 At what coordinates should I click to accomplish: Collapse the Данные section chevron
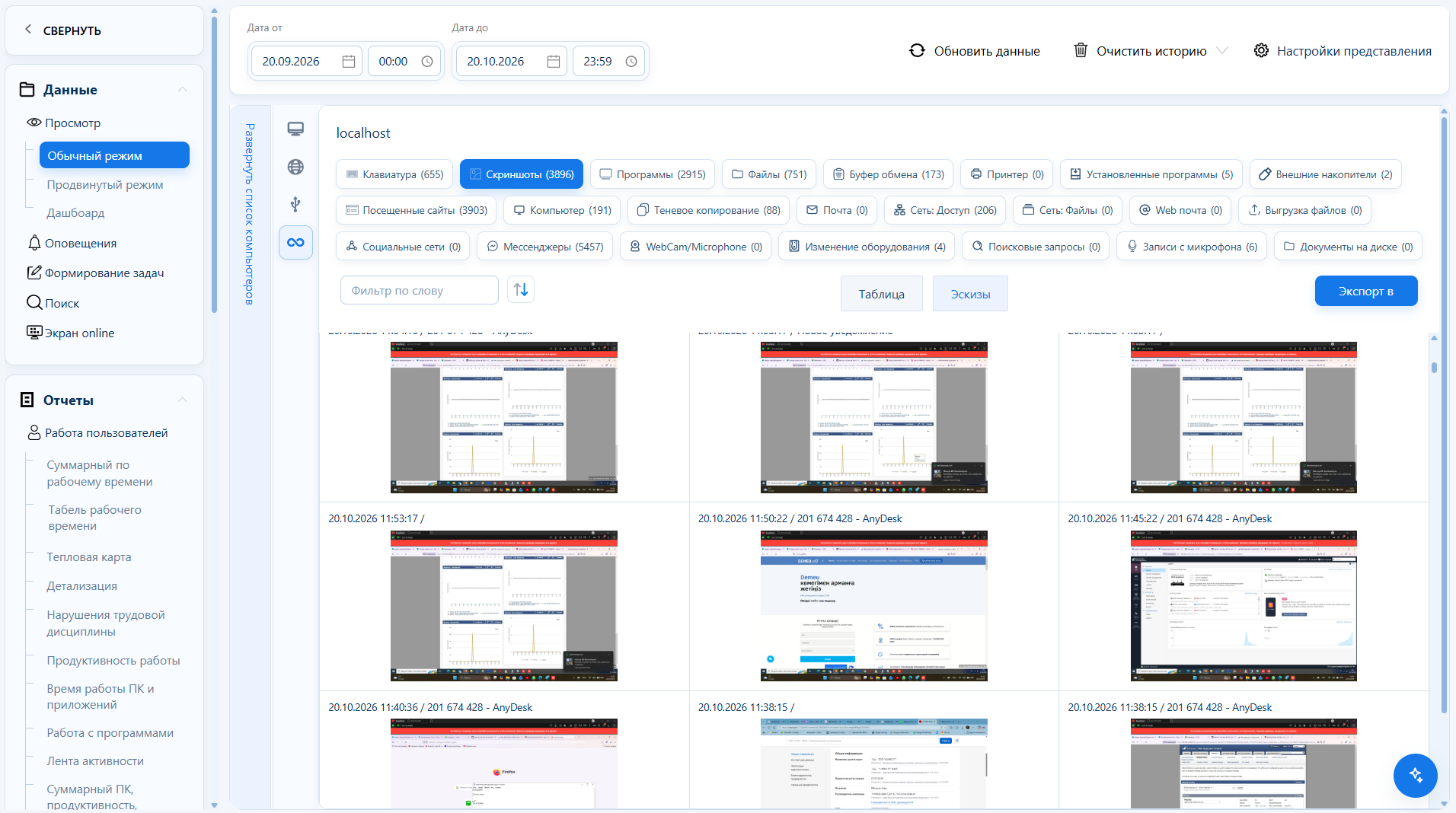click(183, 89)
